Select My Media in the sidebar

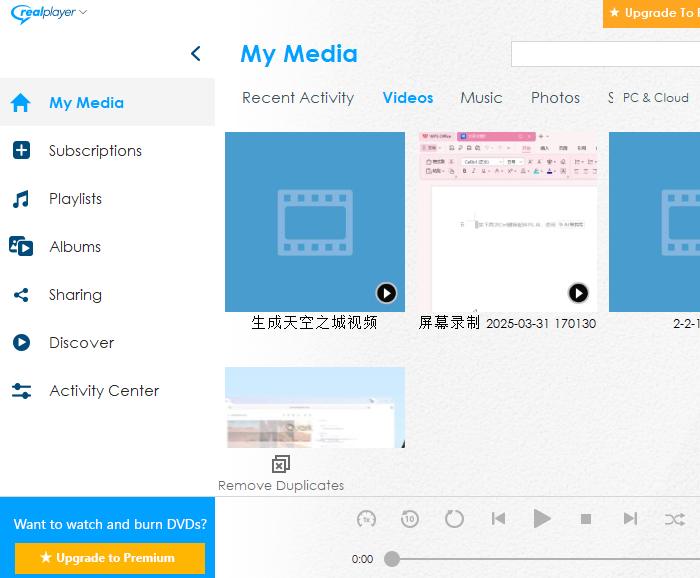107,102
